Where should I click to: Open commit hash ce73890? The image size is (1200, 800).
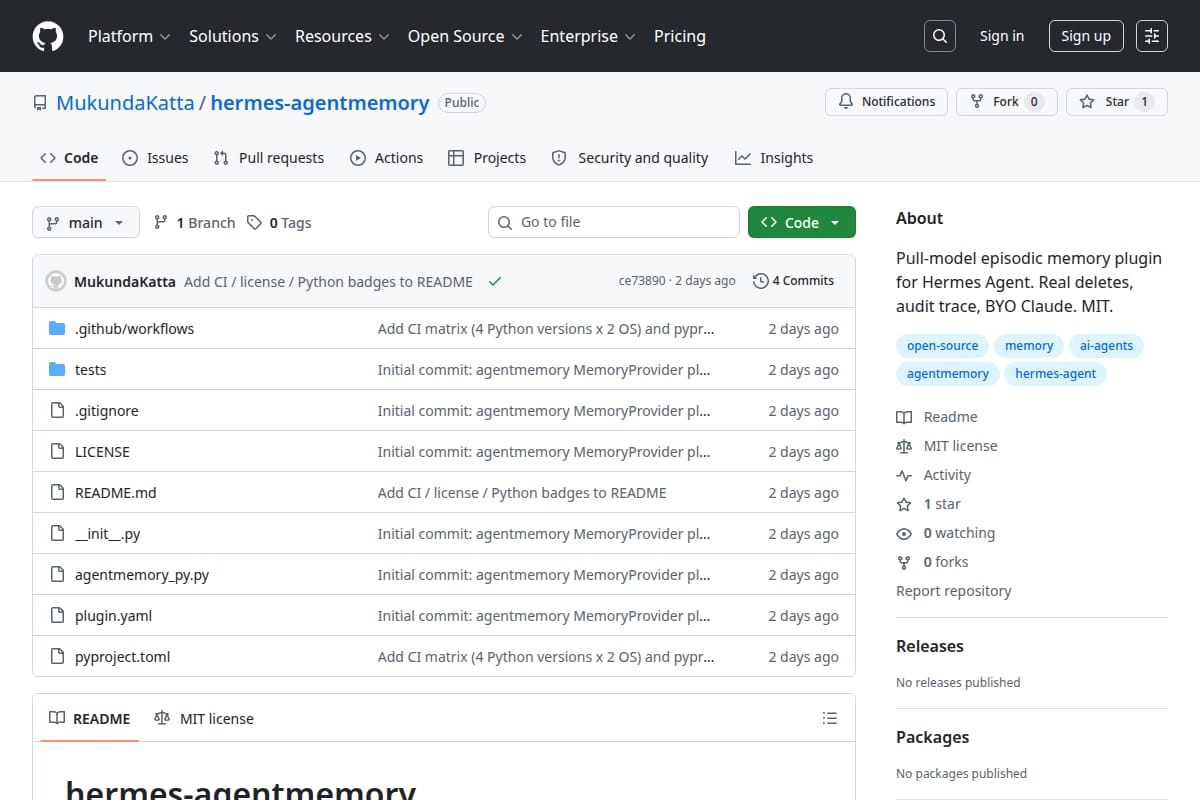(x=642, y=281)
